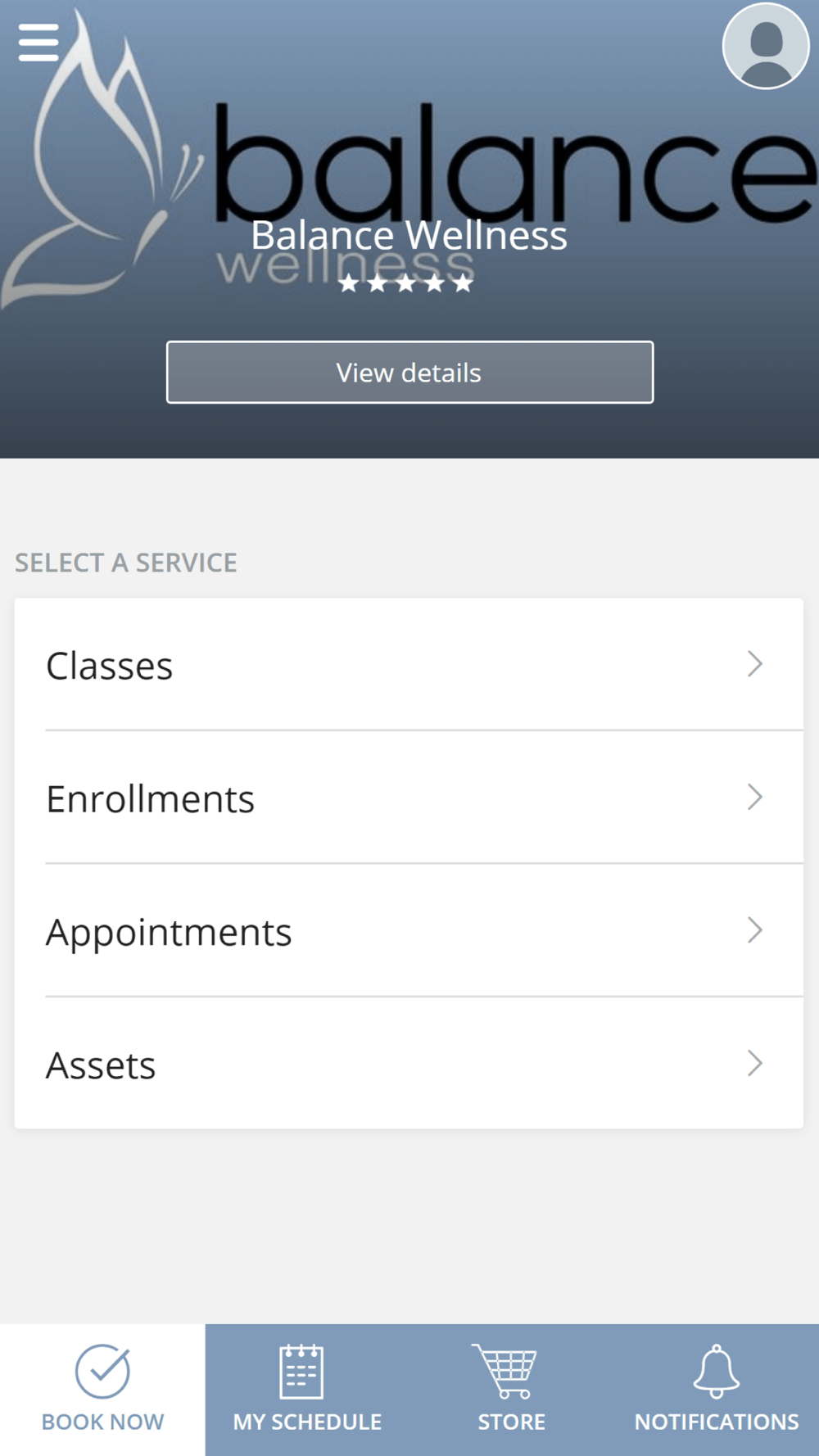
Task: Switch to the NOTIFICATIONS tab
Action: (x=717, y=1390)
